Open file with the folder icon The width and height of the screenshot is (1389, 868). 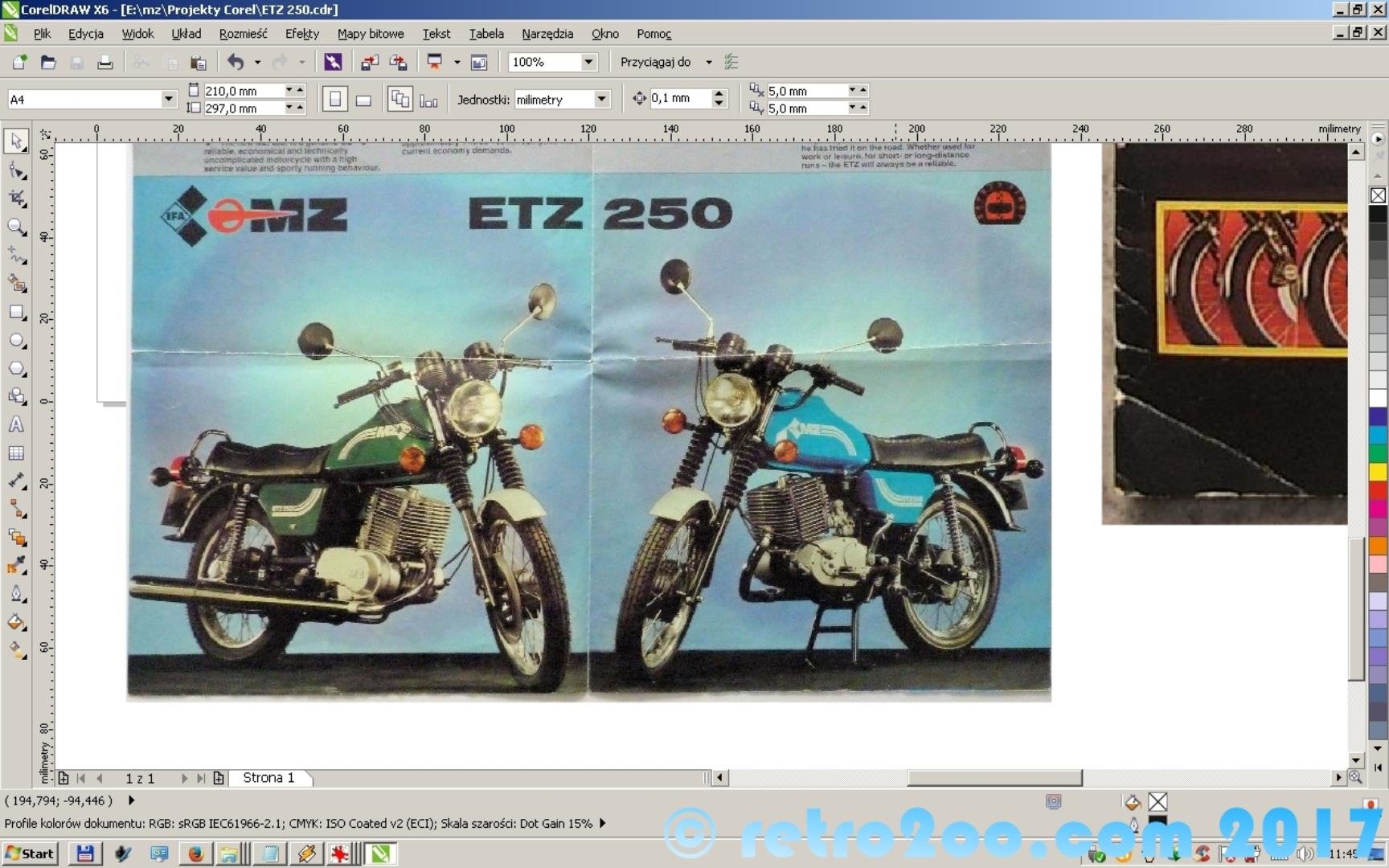coord(48,62)
